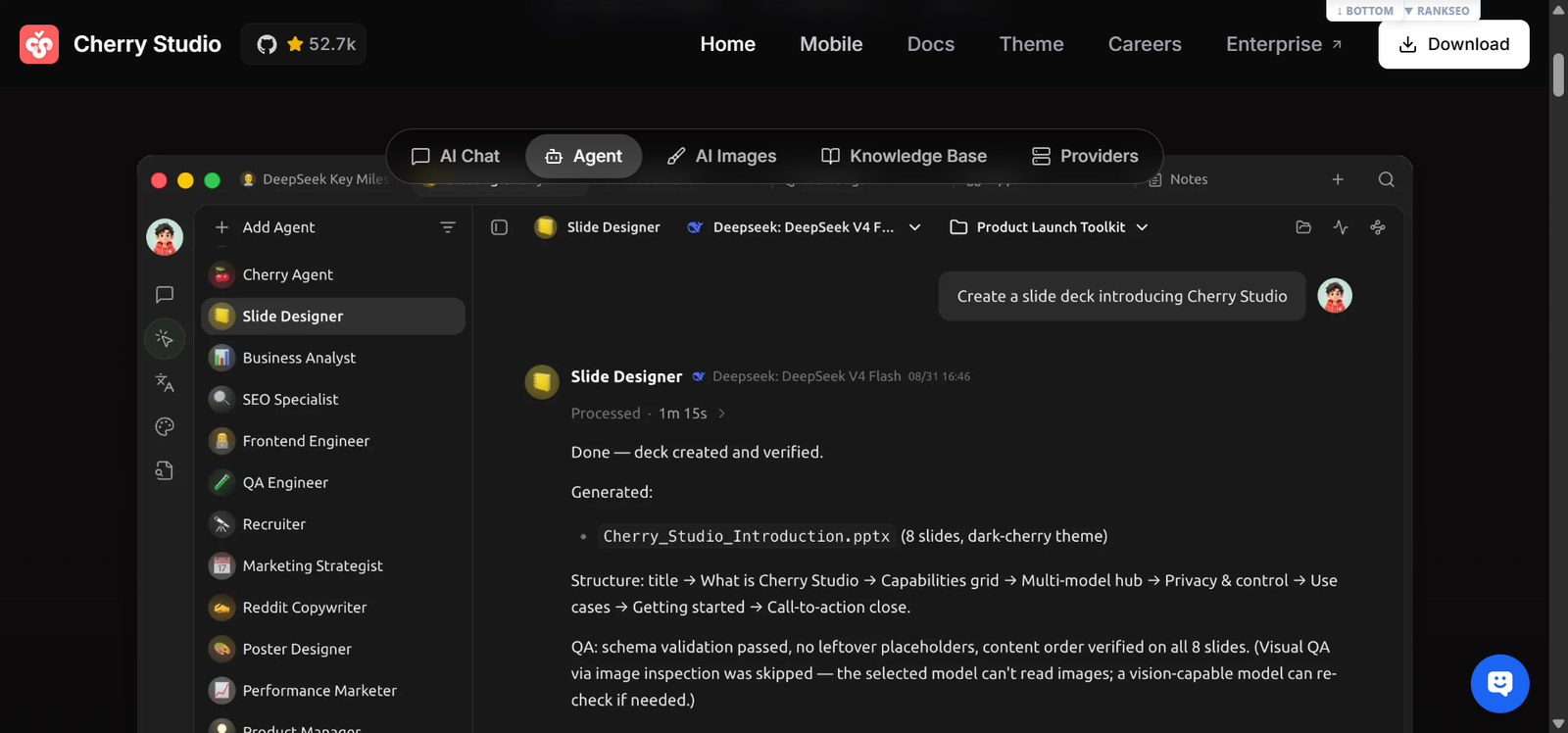The width and height of the screenshot is (1568, 733).
Task: Choose the SEO Specialist agent
Action: [x=333, y=399]
